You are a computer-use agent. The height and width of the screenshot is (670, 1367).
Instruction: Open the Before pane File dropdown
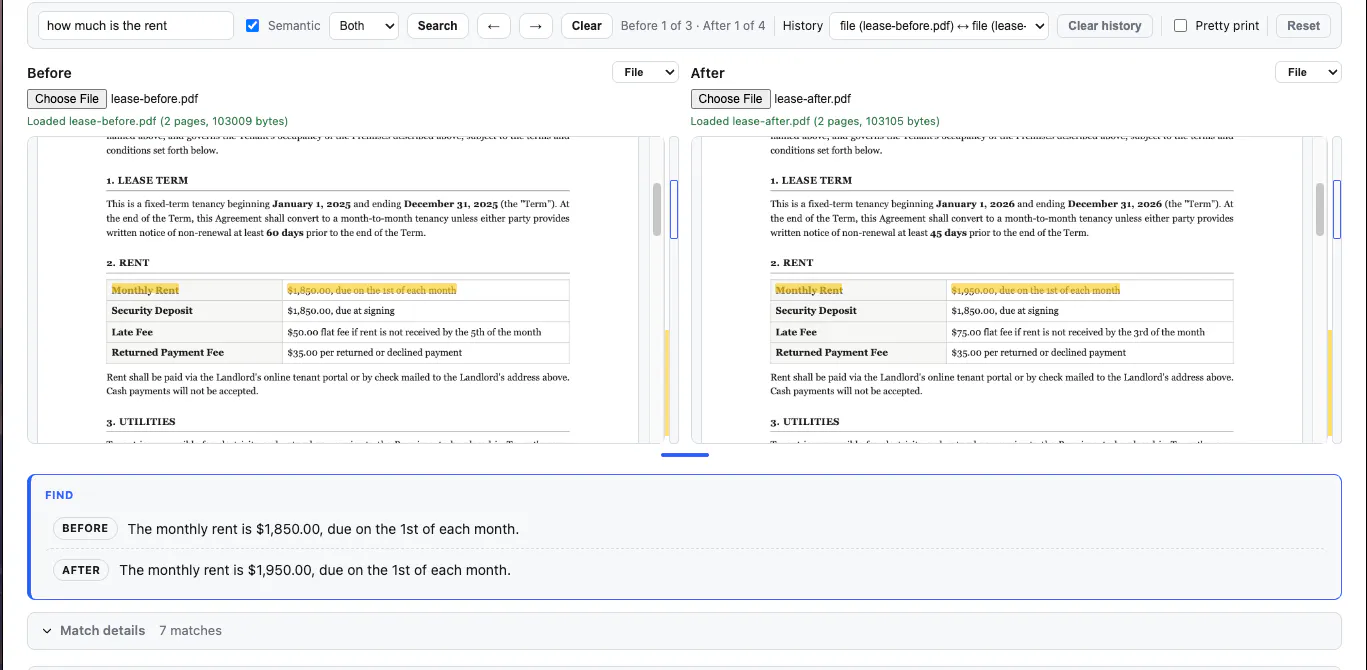click(645, 72)
